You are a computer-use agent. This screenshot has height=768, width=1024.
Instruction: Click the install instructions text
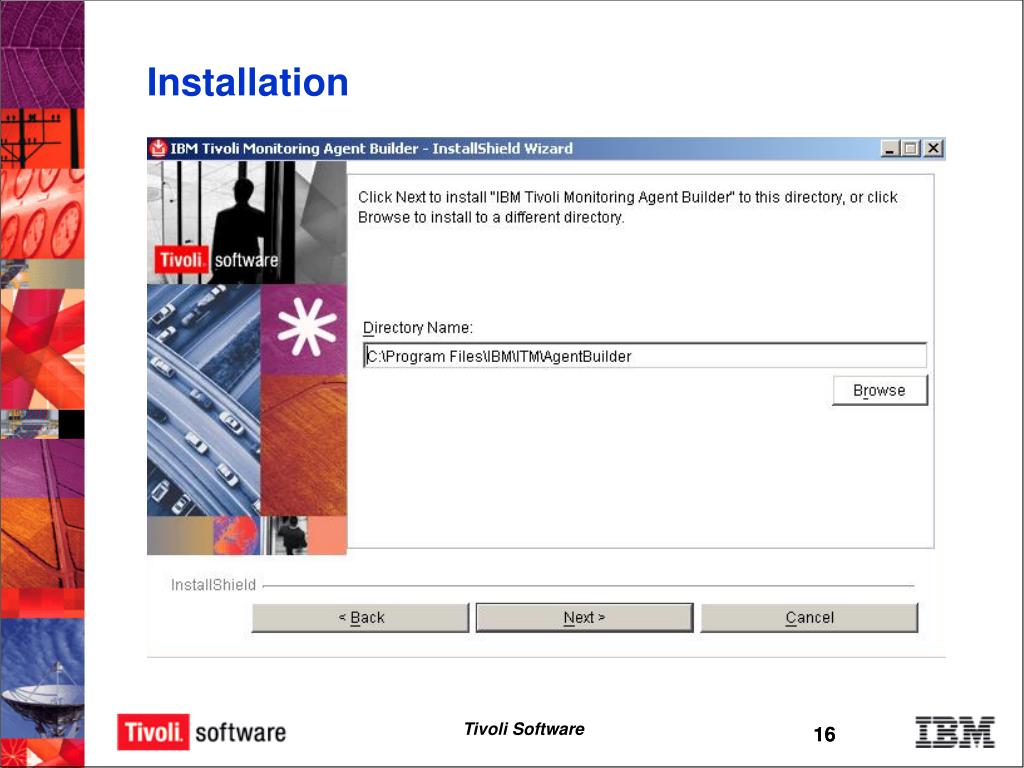click(x=628, y=207)
